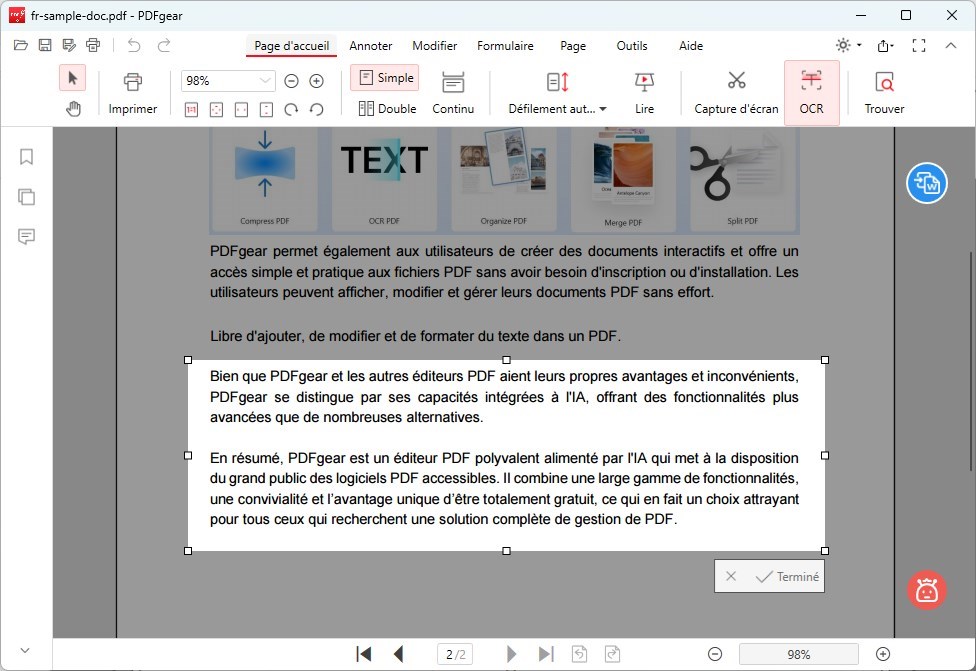Keep Simple page view selected
This screenshot has width=976, height=671.
pos(384,77)
